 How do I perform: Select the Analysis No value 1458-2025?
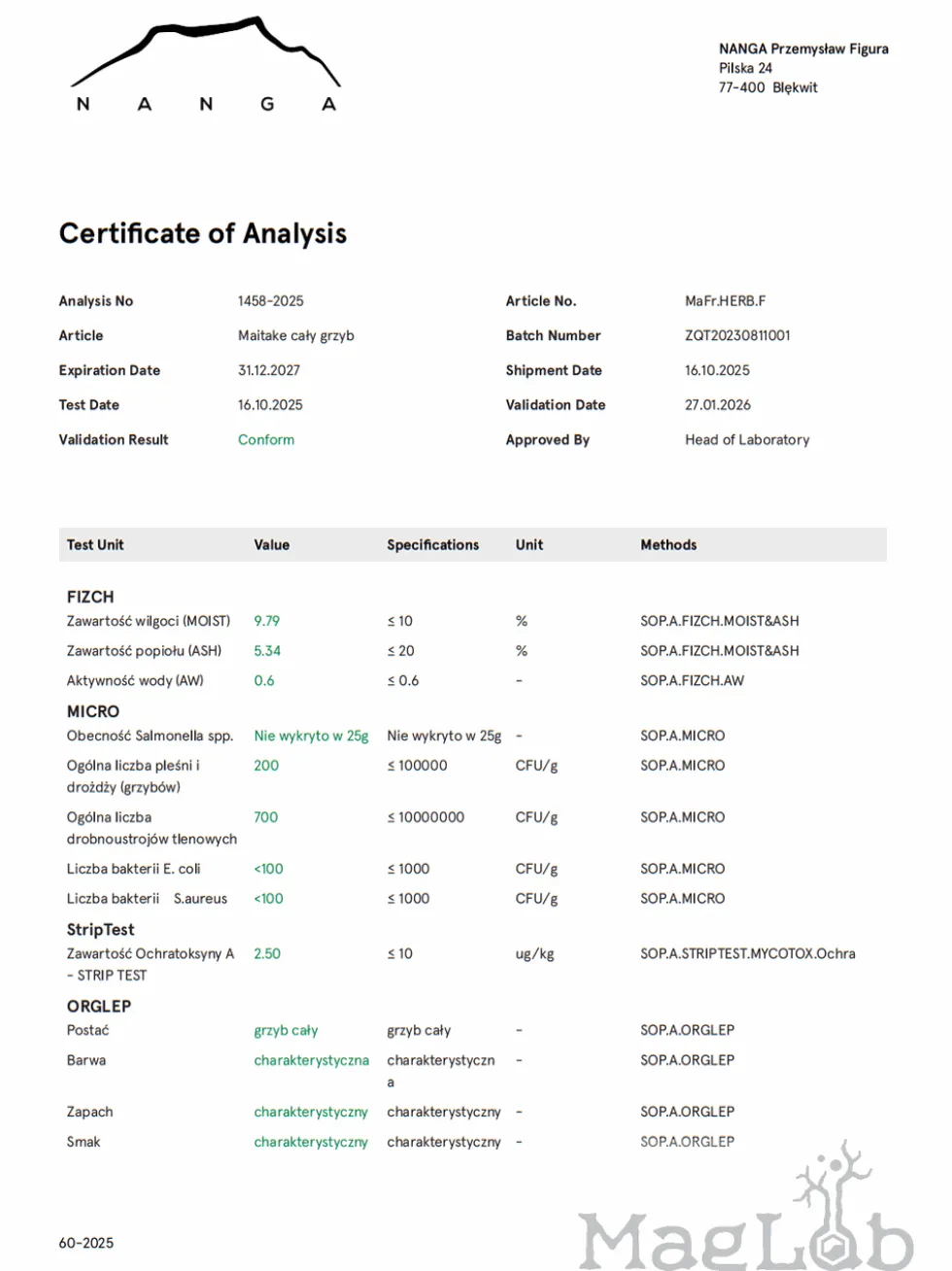(x=271, y=301)
